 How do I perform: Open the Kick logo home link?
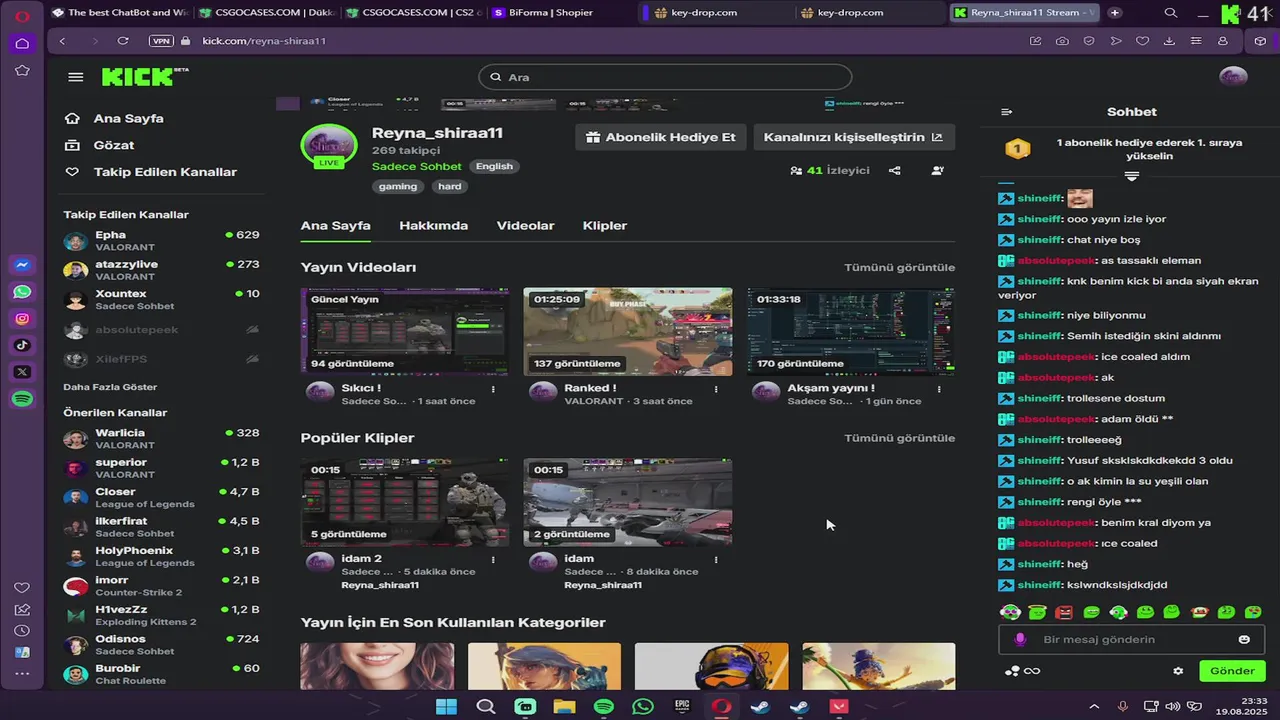click(145, 77)
